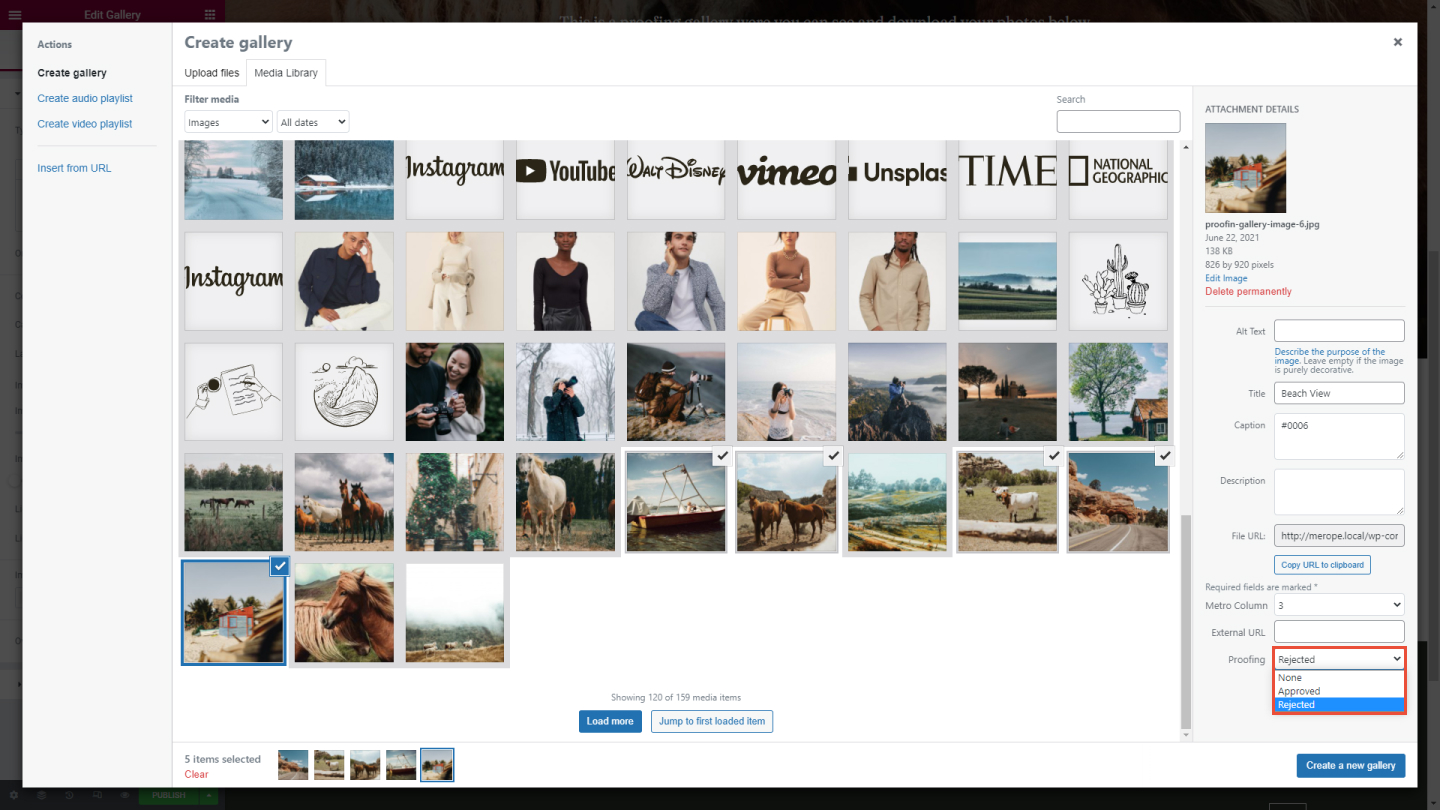Click the highlighted beach hut thumbnail in selection tray

click(x=437, y=765)
